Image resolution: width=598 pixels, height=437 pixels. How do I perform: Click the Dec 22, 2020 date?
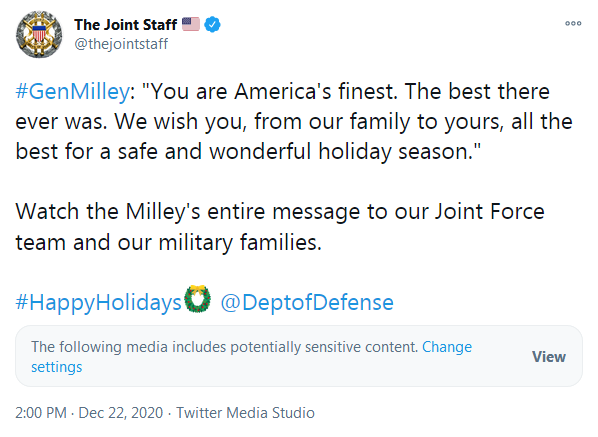point(121,413)
